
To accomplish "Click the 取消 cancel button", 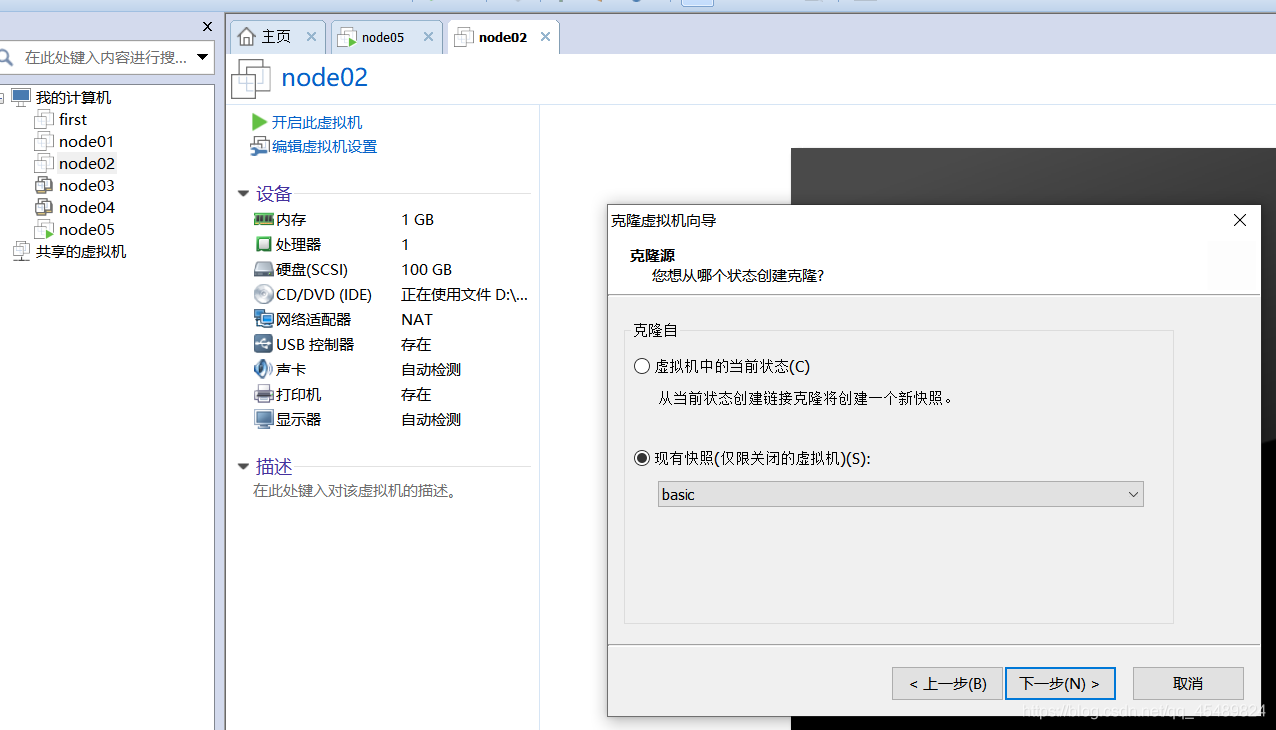I will [x=1188, y=684].
